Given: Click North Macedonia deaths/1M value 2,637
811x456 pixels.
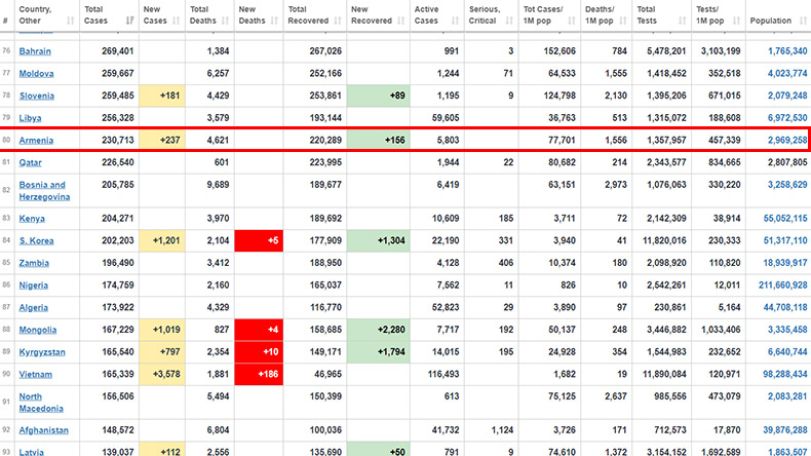Looking at the screenshot, I should 615,397.
